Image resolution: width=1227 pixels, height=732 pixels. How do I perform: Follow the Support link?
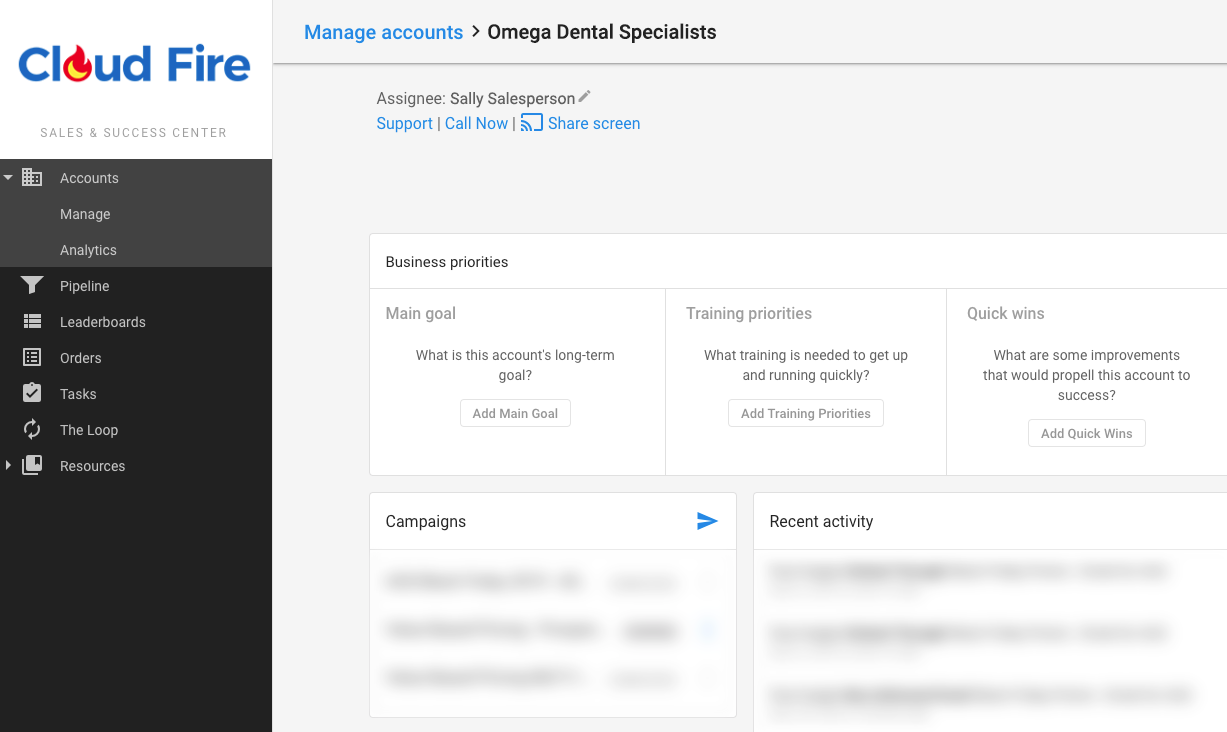click(404, 124)
